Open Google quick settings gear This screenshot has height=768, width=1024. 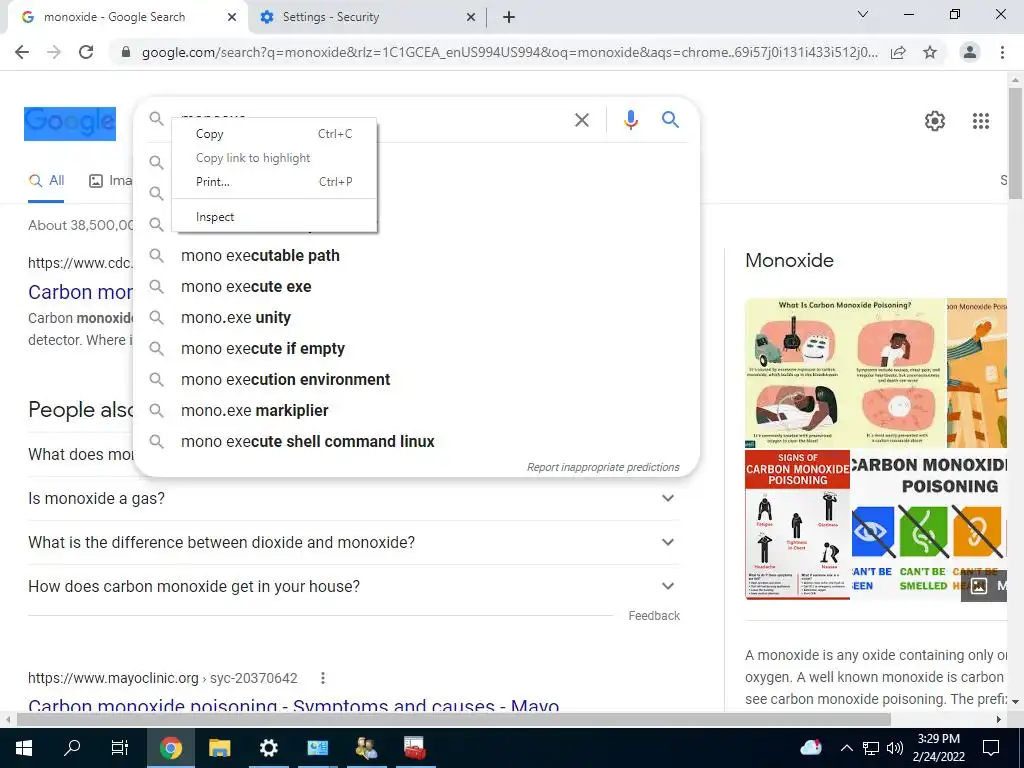coord(935,121)
